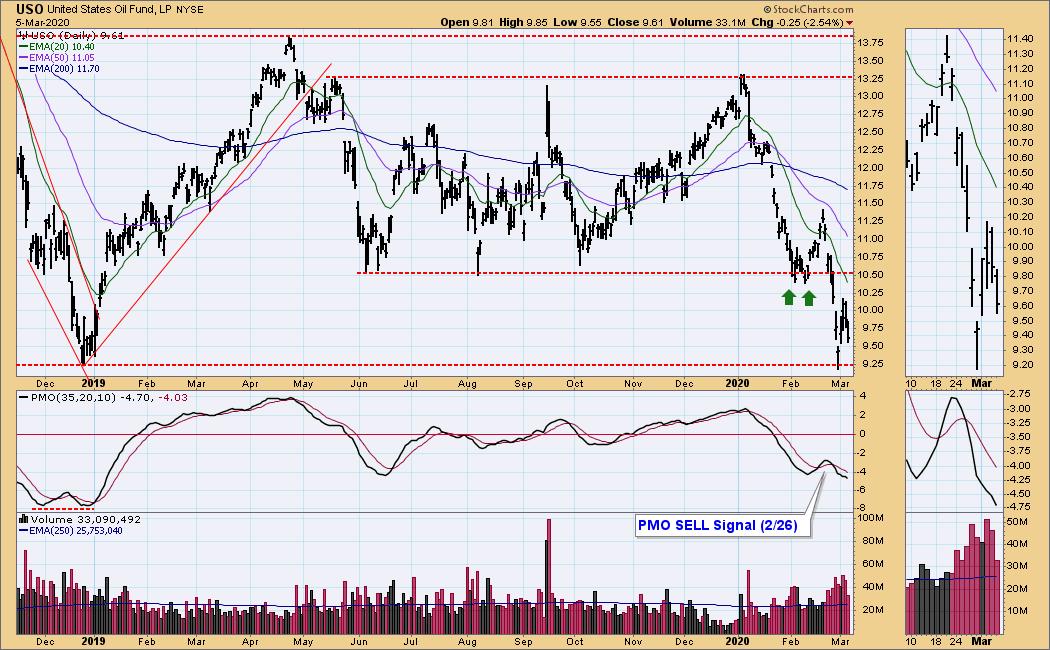This screenshot has width=1050, height=650.
Task: Click the Sep label on main chart axis
Action: pos(523,384)
